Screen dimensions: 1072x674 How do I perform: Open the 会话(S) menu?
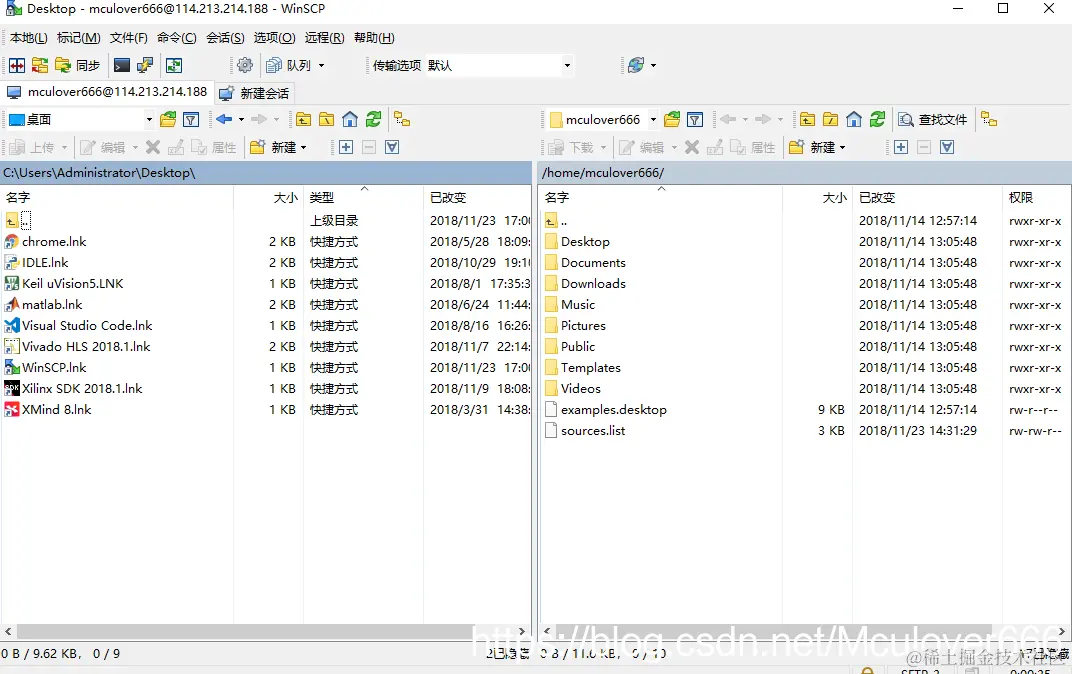click(x=225, y=38)
